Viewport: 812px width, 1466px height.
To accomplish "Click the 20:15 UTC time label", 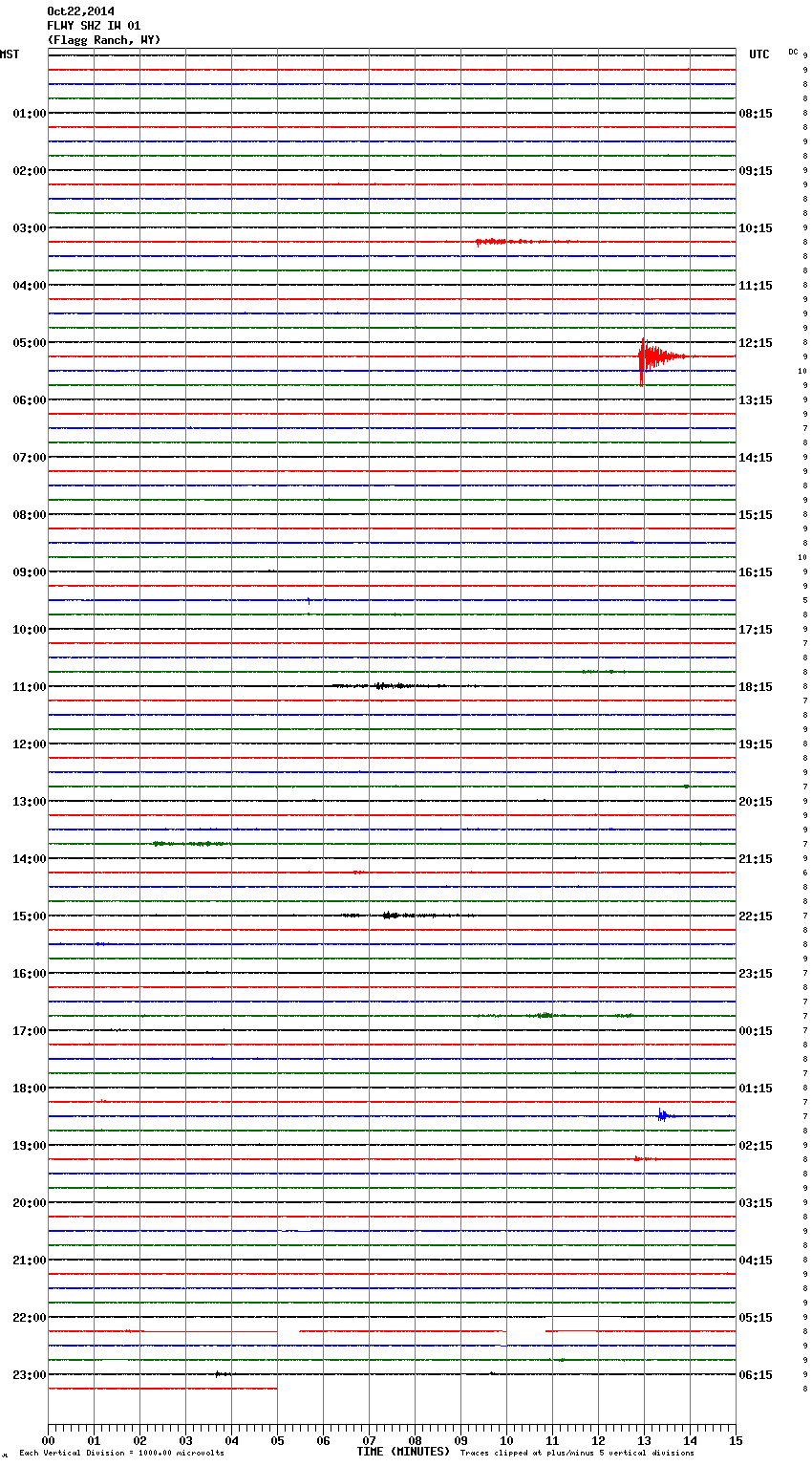I will point(756,802).
